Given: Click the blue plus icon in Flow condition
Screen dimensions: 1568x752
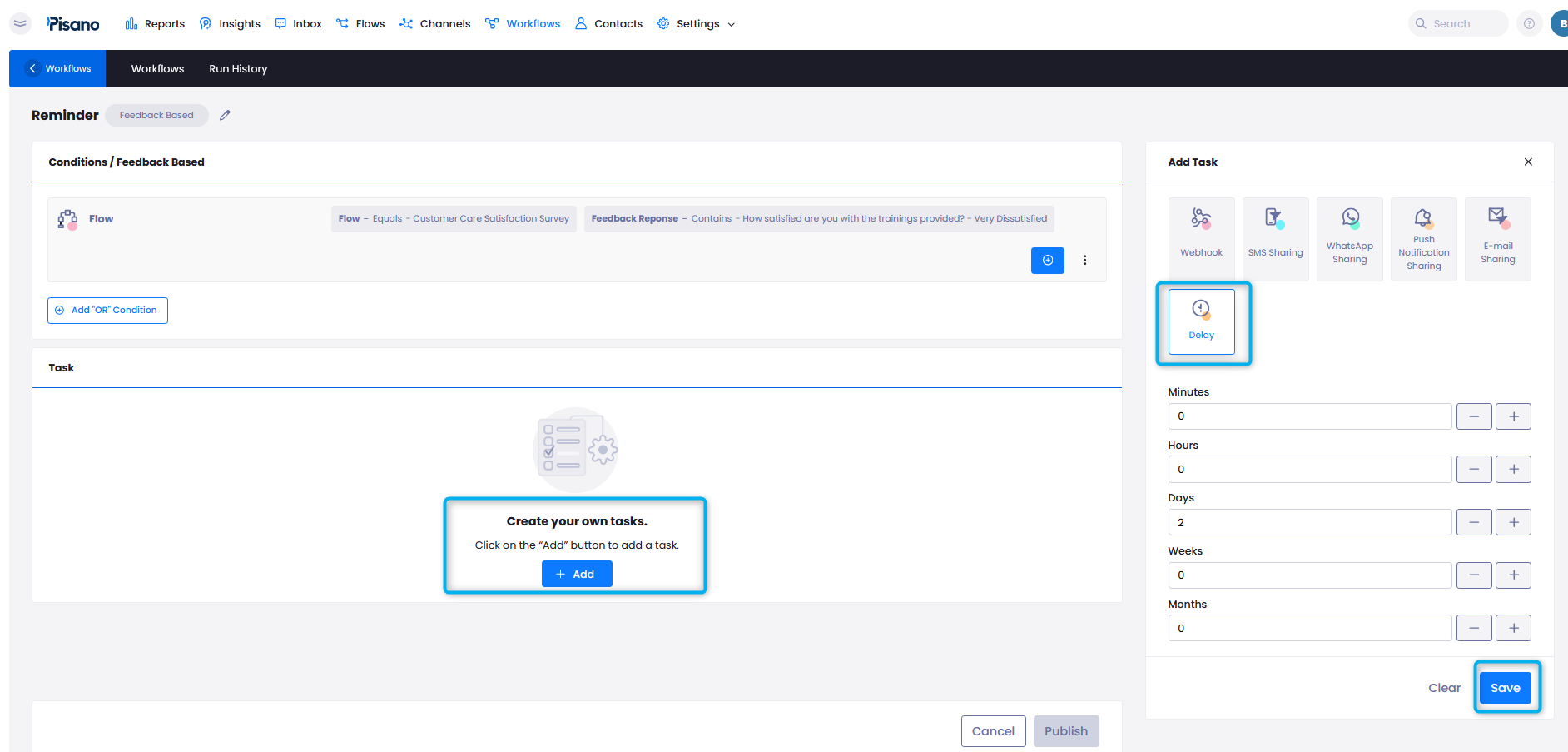Looking at the screenshot, I should tap(1047, 261).
